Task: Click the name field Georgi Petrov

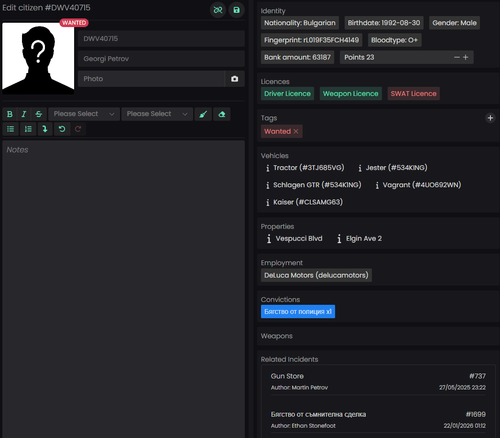Action: 161,59
